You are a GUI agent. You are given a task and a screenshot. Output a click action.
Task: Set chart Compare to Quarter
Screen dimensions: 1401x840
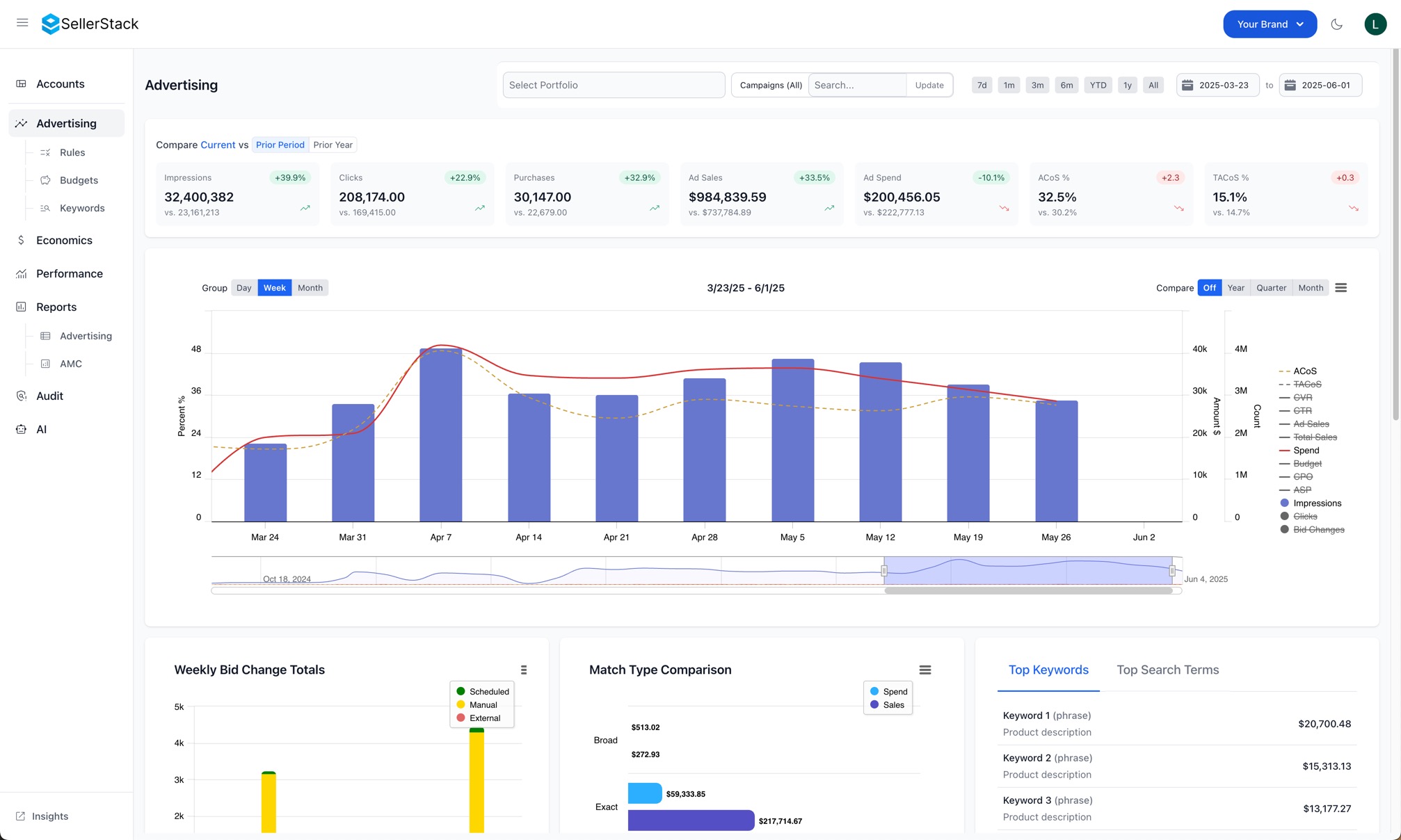pyautogui.click(x=1271, y=288)
